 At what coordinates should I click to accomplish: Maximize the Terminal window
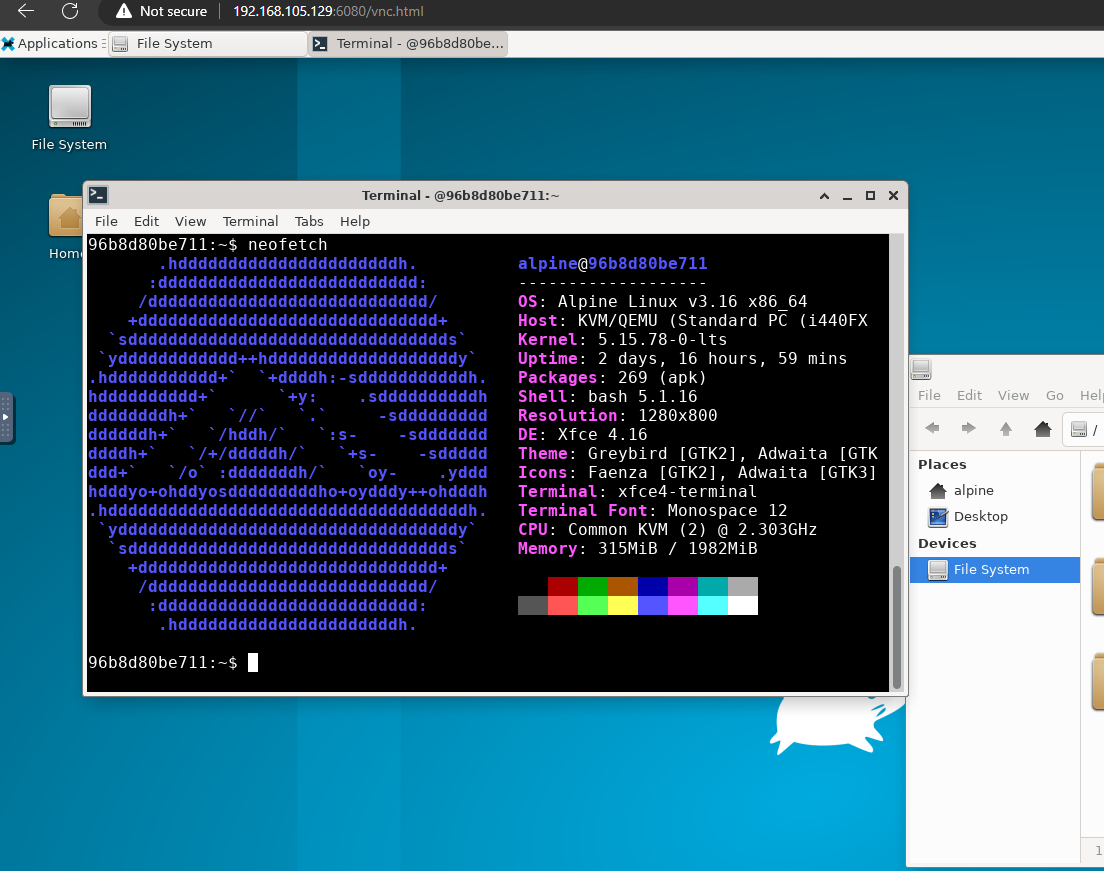870,195
